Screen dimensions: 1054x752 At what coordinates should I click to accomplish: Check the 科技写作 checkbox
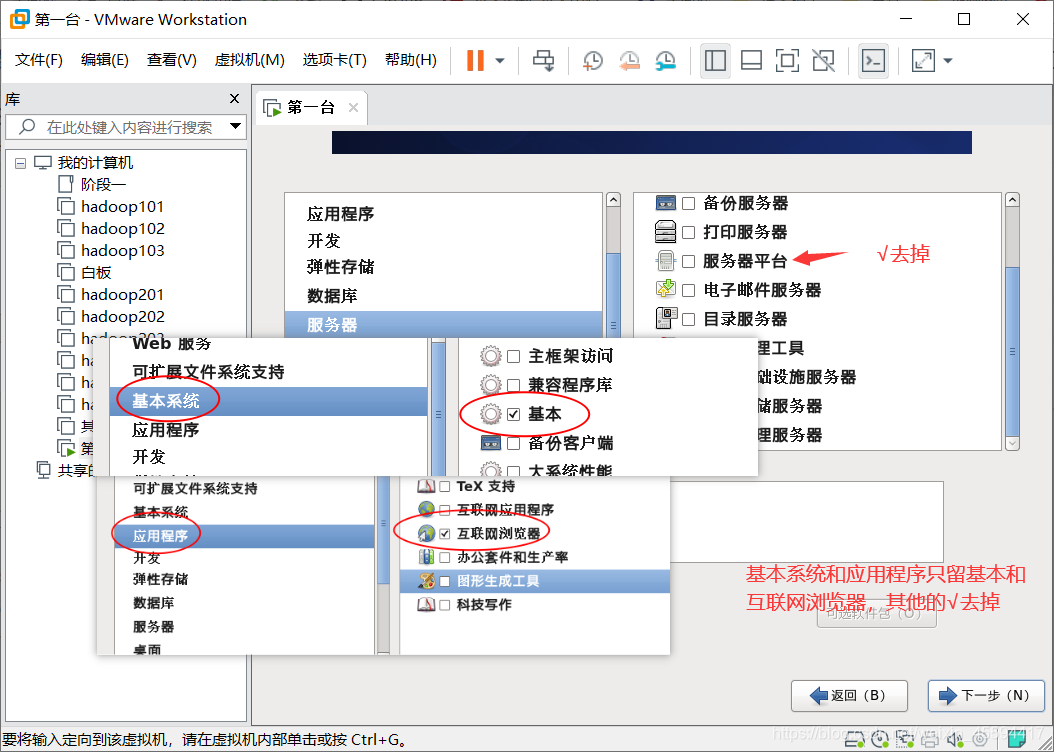point(444,605)
